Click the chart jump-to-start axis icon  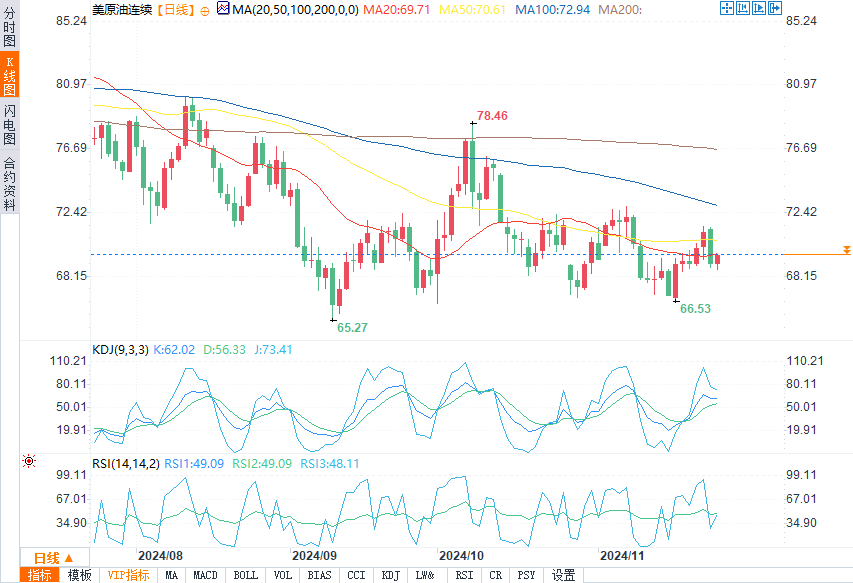(x=743, y=8)
